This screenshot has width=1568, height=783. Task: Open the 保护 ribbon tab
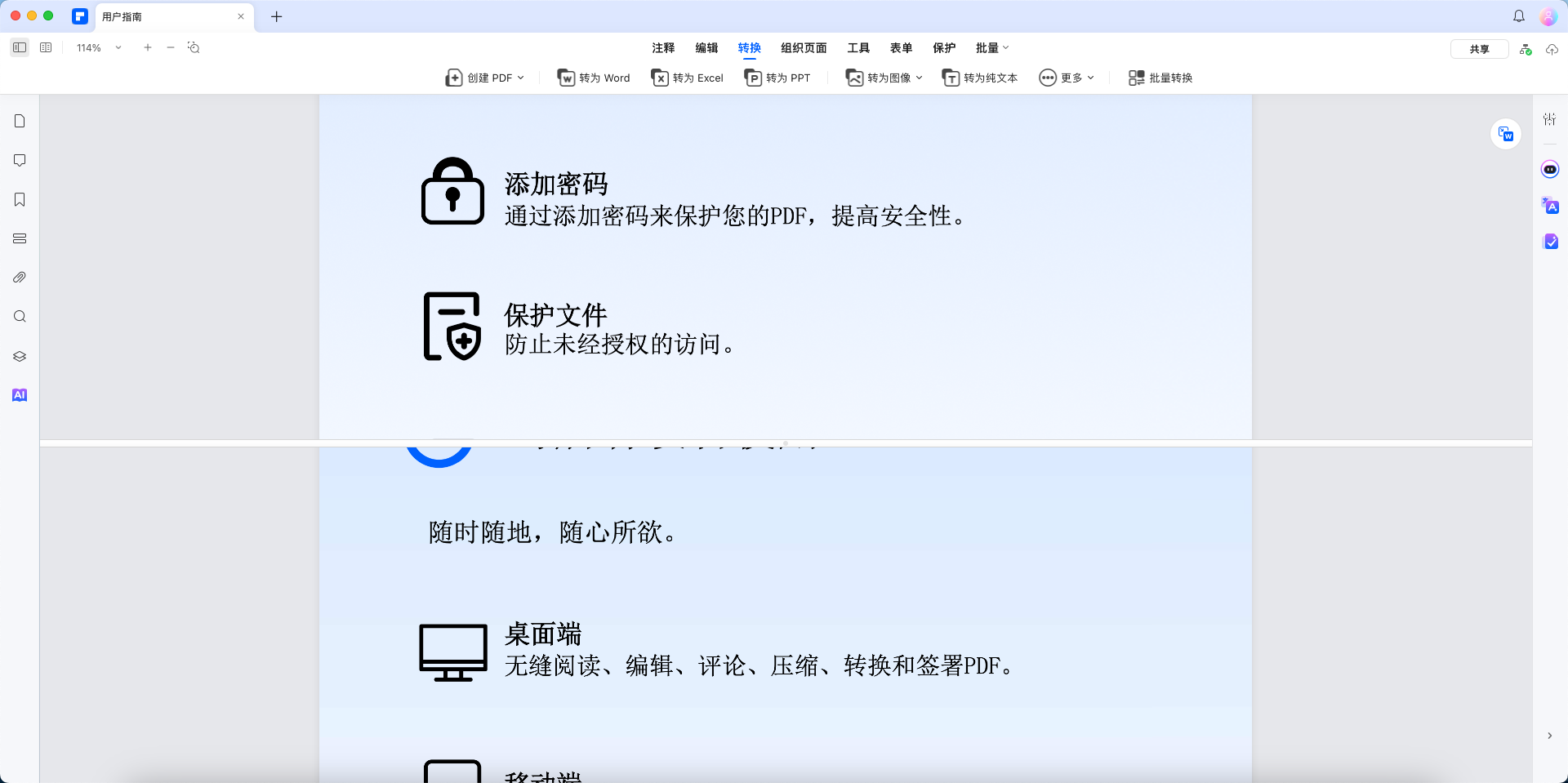click(x=944, y=47)
